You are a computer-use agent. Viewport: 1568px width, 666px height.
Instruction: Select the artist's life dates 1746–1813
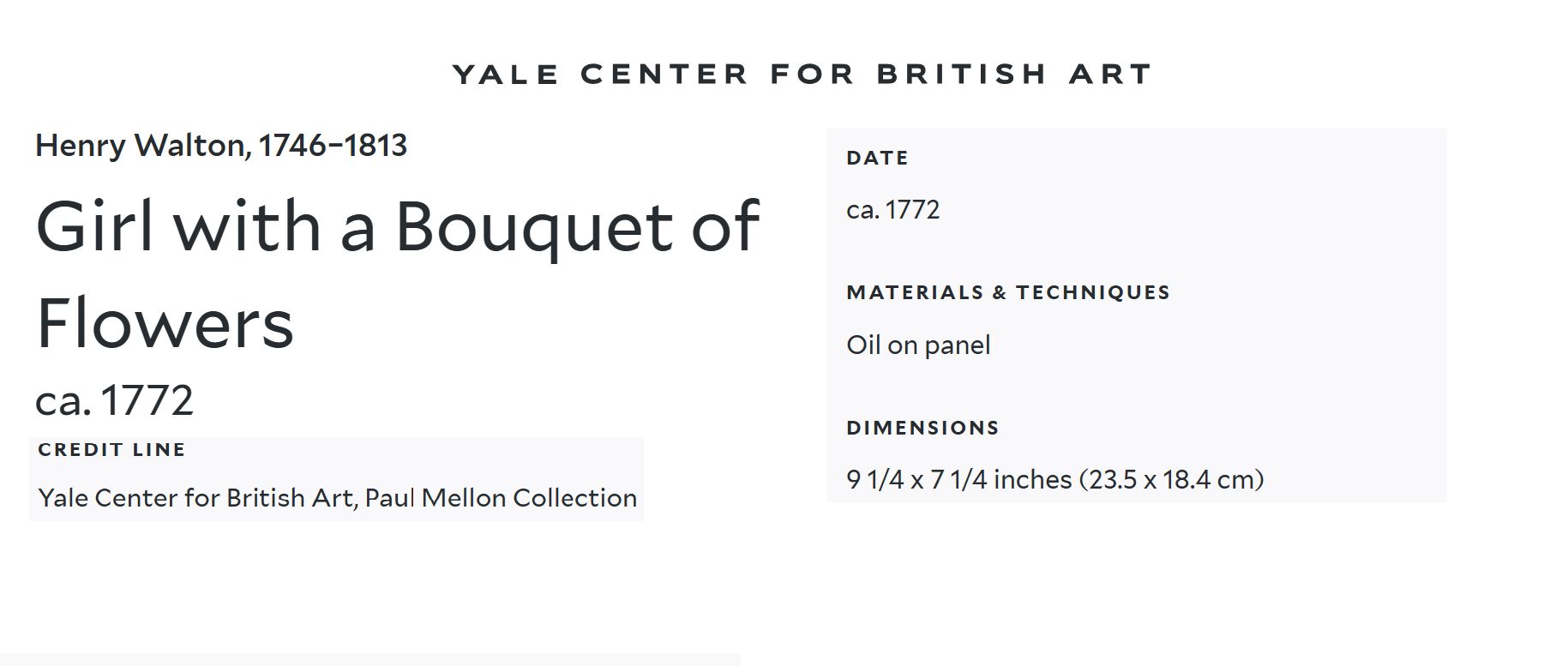pos(333,146)
